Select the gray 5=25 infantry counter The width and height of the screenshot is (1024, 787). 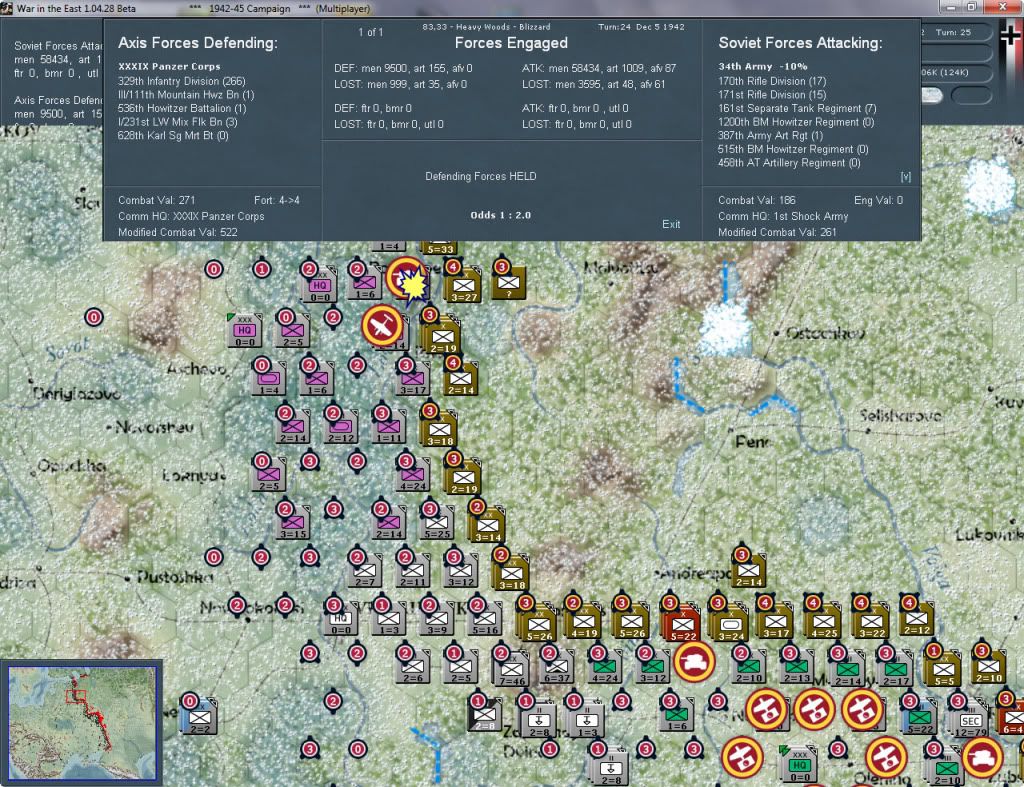pos(437,522)
